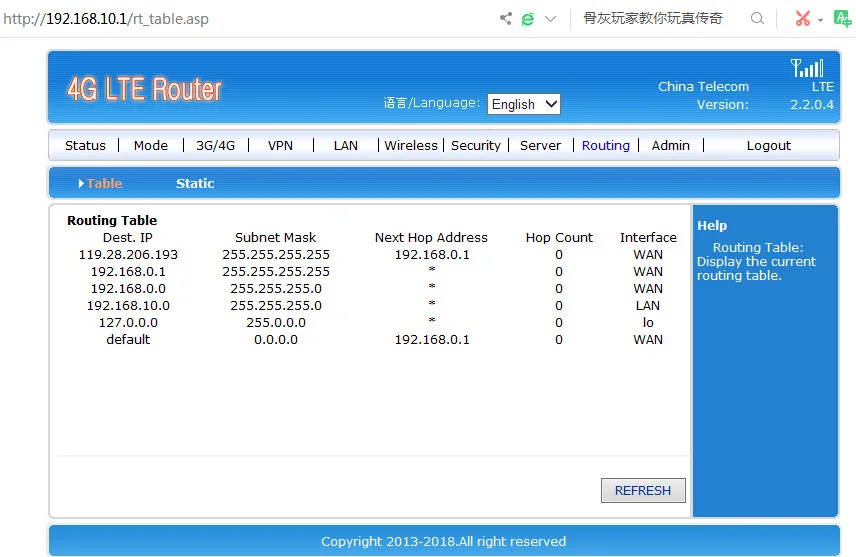Open the VPN menu
856x557 pixels.
point(280,145)
